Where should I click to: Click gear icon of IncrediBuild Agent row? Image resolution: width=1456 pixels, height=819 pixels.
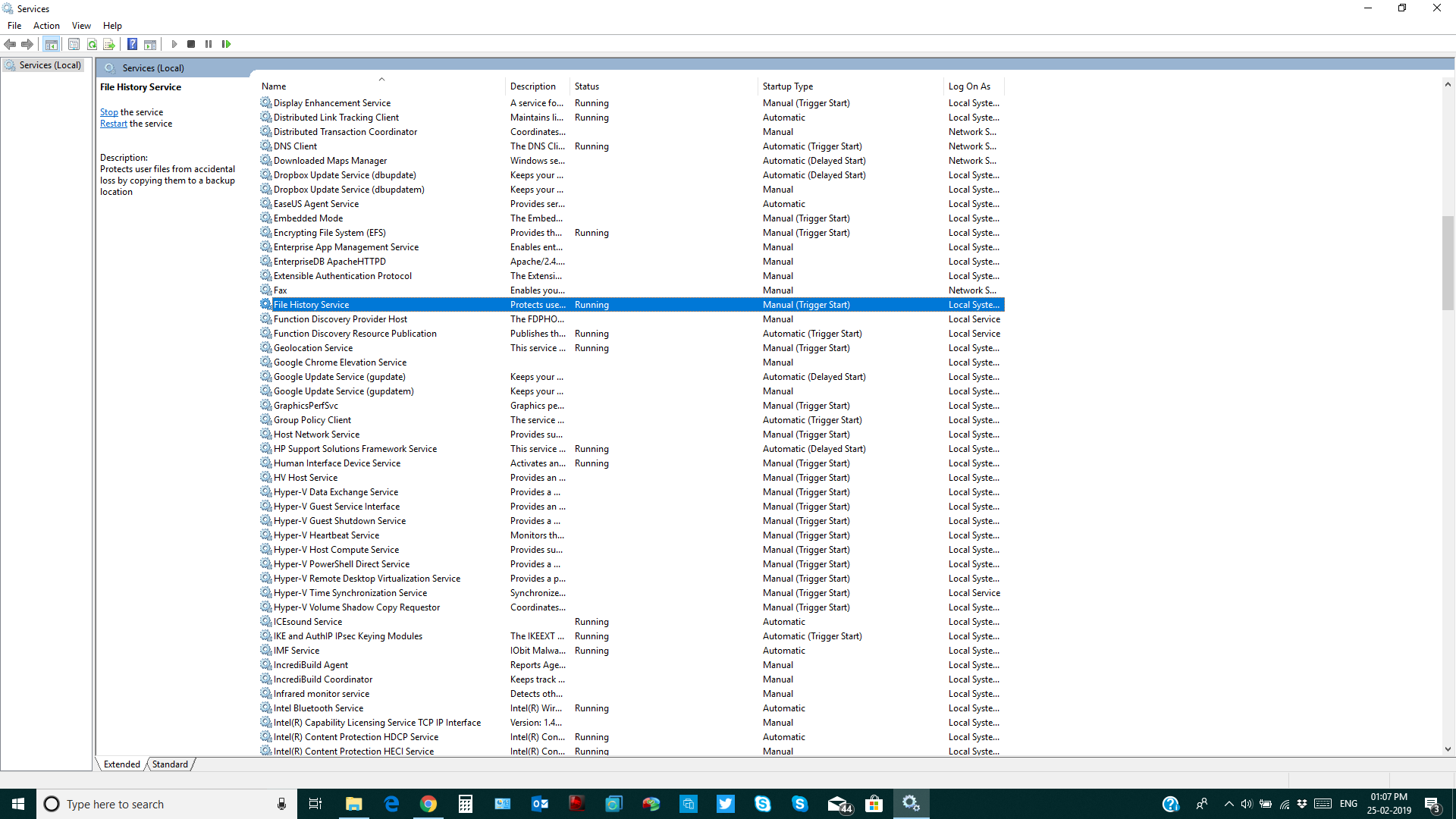pos(266,665)
